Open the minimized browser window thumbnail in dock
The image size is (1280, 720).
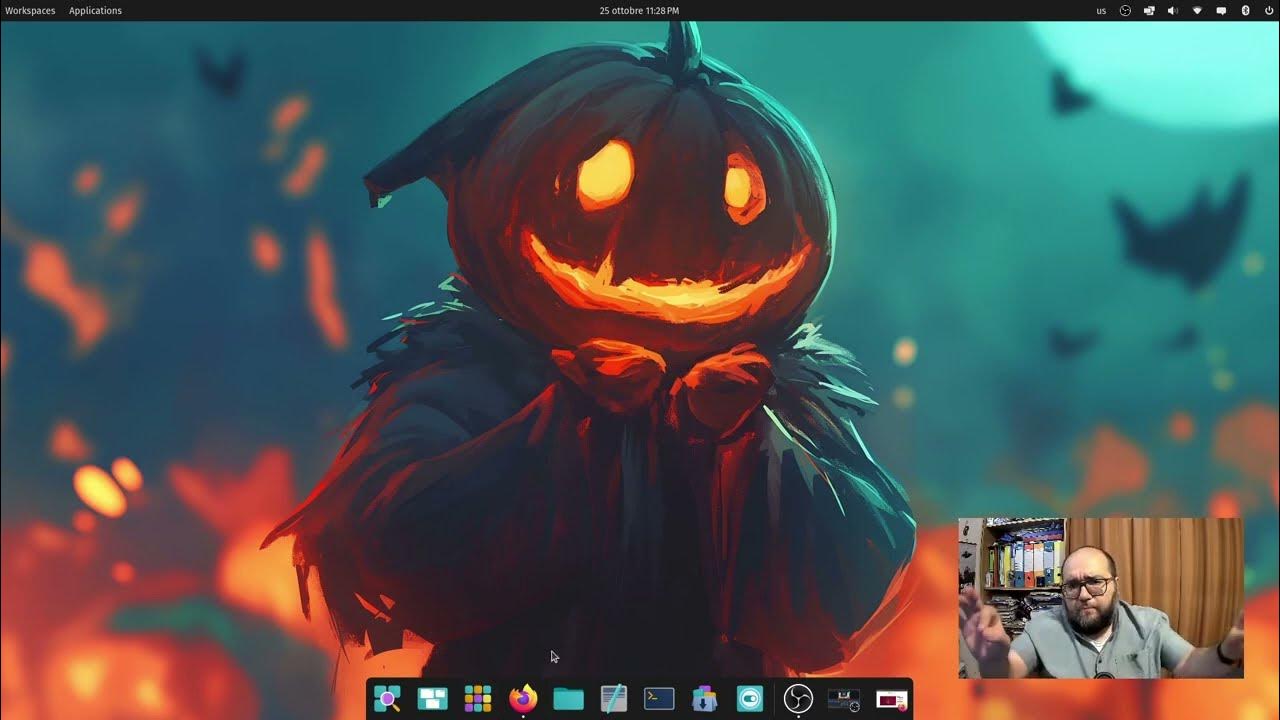[891, 699]
